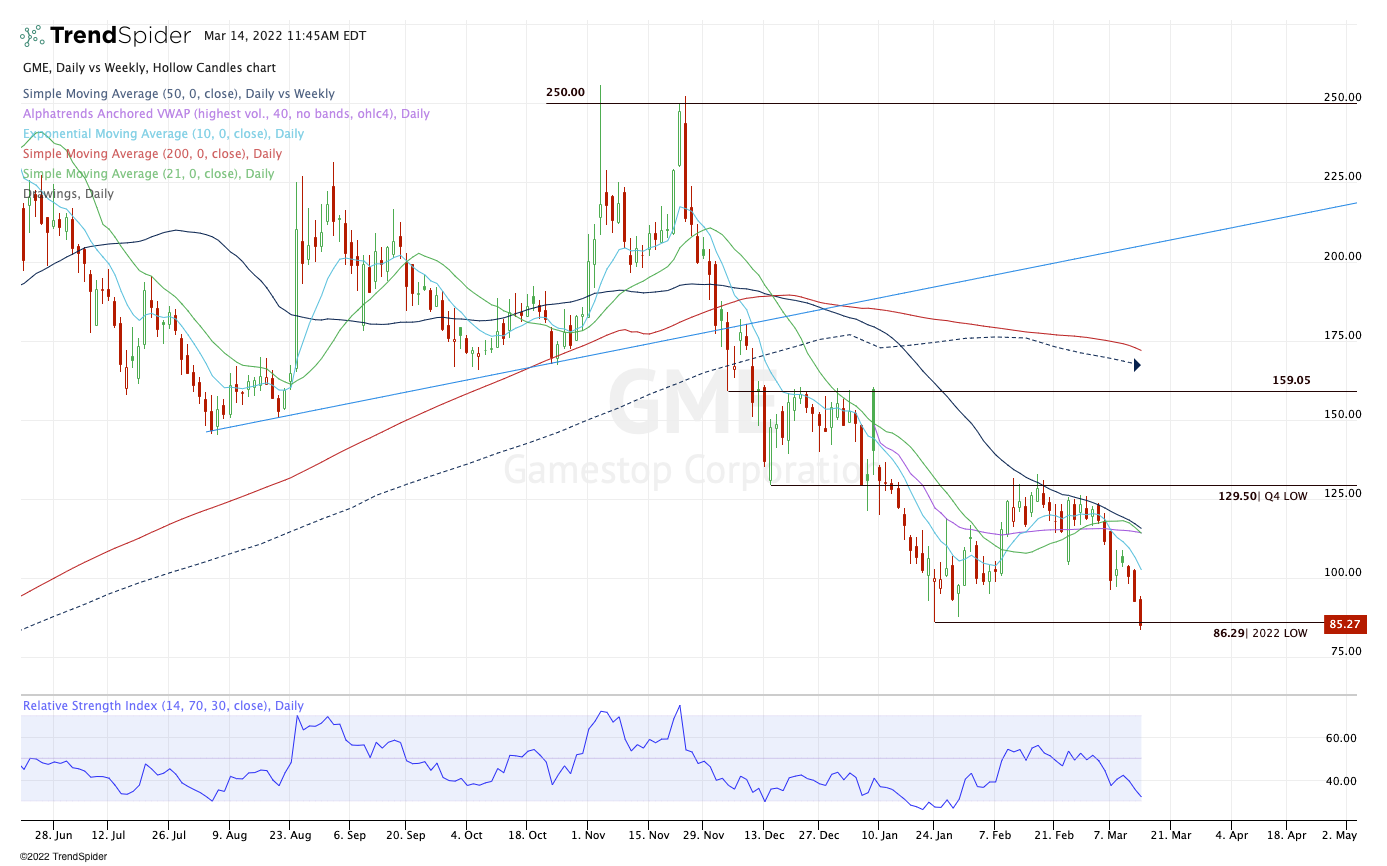The image size is (1387, 866).
Task: Open the GME Daily vs Weekly chart title
Action: click(149, 68)
